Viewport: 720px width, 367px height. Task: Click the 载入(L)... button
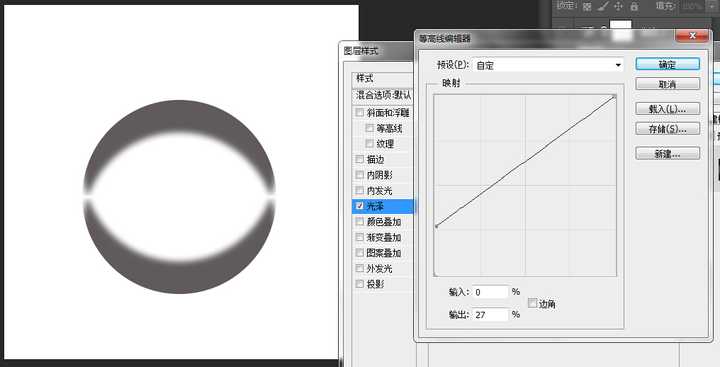click(667, 109)
